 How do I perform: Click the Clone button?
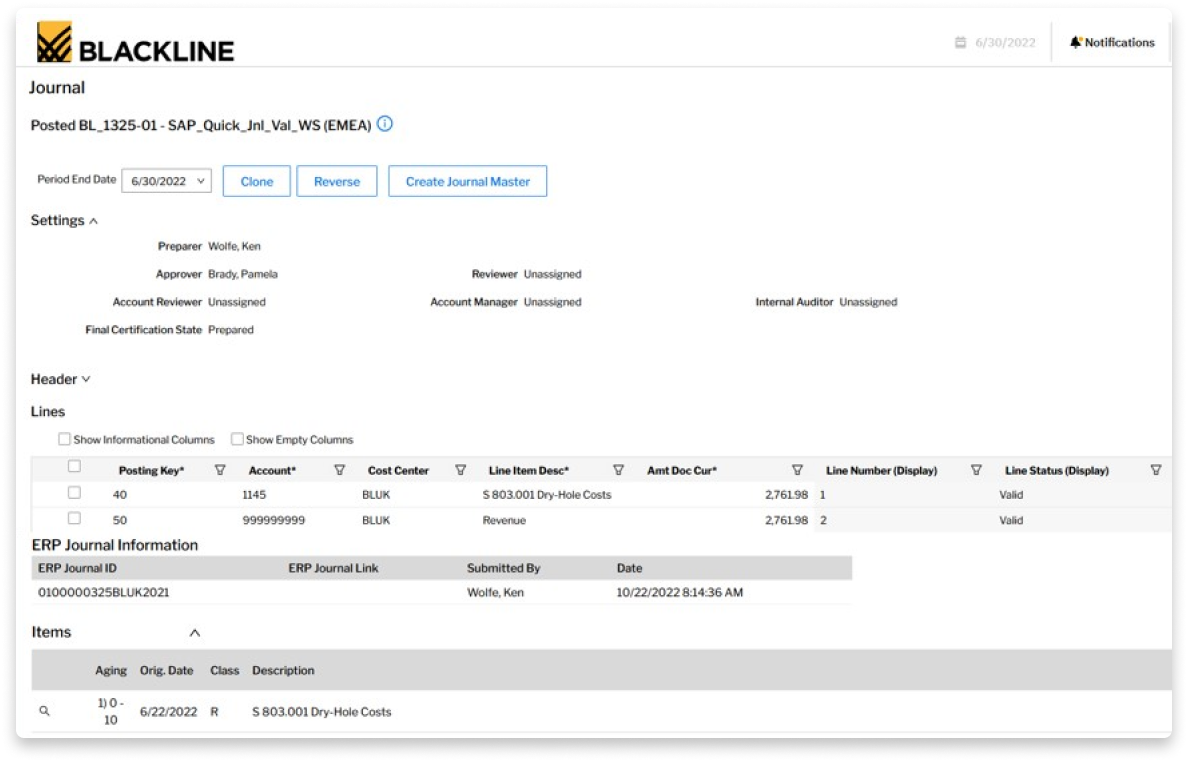(257, 181)
